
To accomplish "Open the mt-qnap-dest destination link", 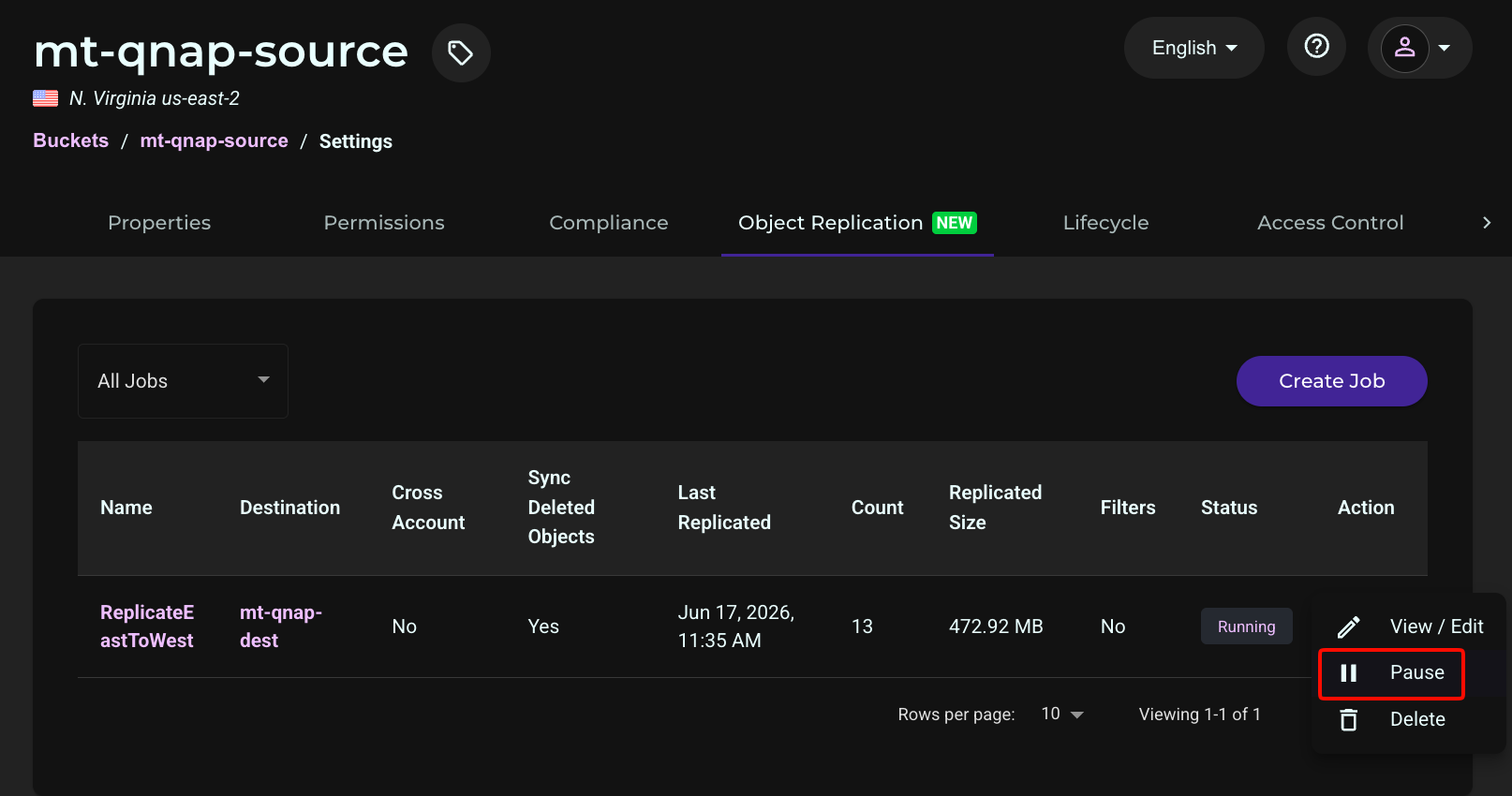I will coord(280,626).
